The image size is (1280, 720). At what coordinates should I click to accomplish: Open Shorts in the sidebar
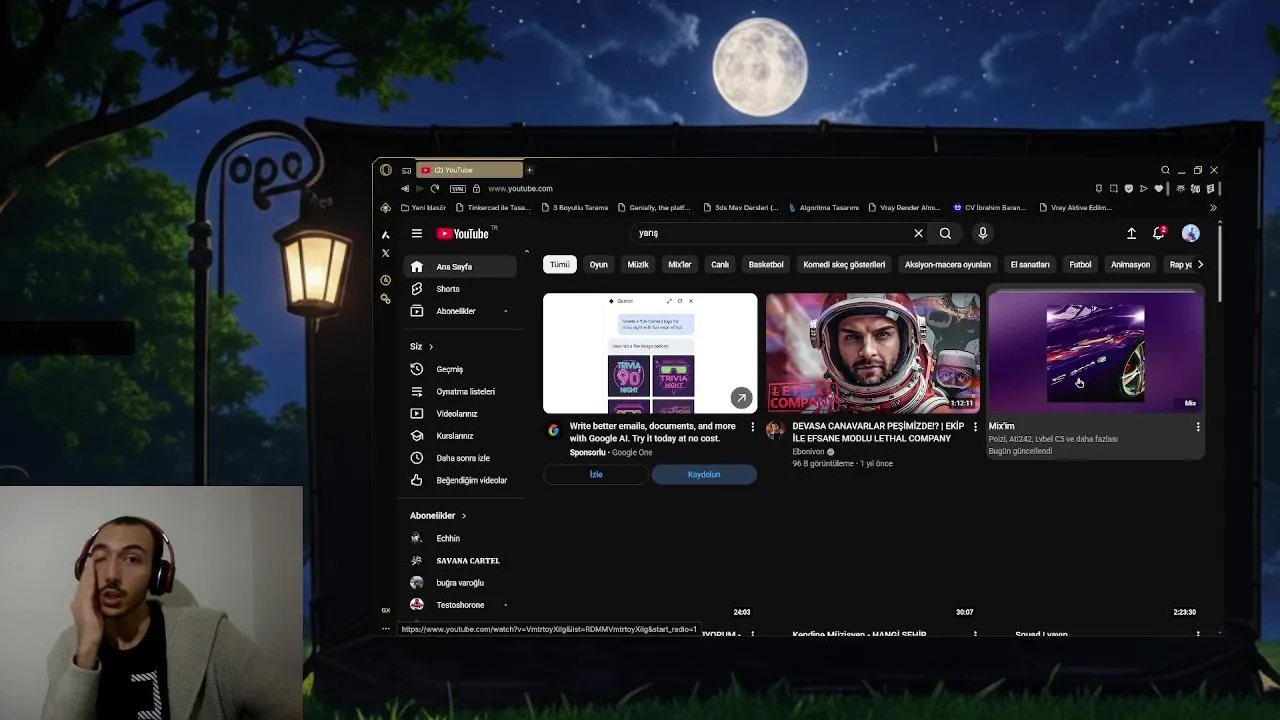[x=460, y=289]
